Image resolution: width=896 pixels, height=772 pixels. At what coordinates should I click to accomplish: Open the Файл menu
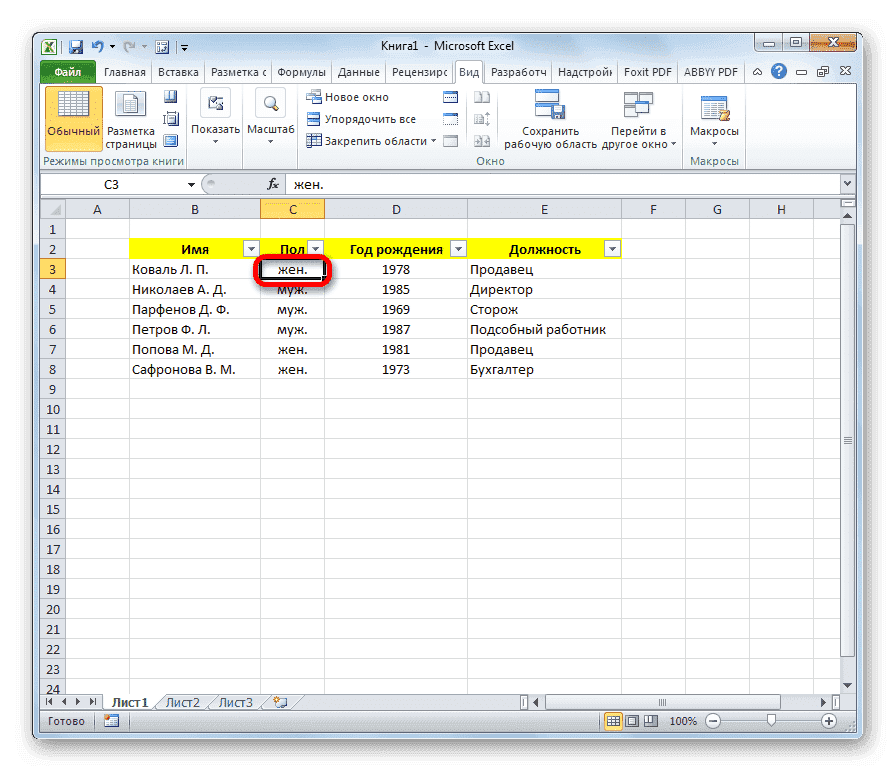[x=67, y=71]
